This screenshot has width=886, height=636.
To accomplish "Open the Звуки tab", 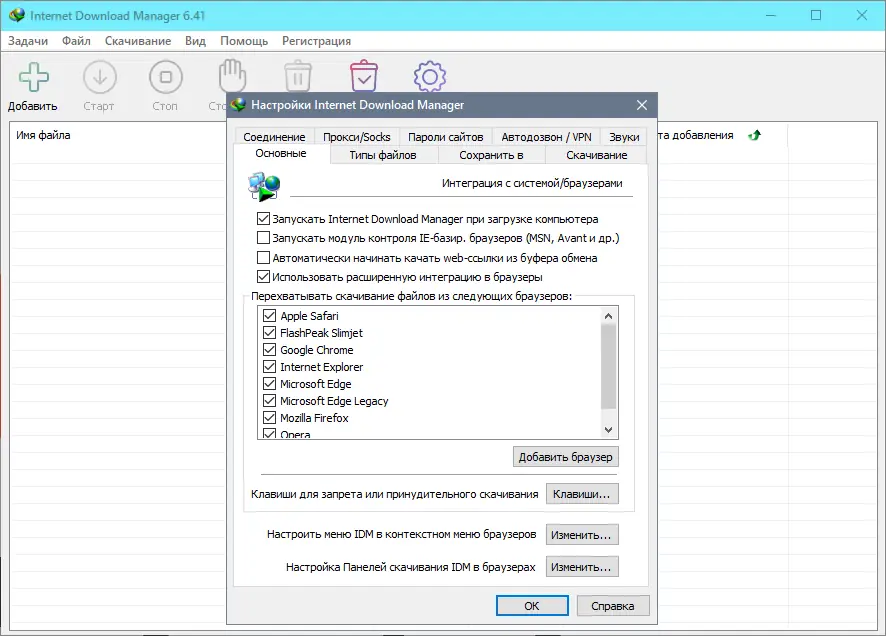I will point(624,137).
